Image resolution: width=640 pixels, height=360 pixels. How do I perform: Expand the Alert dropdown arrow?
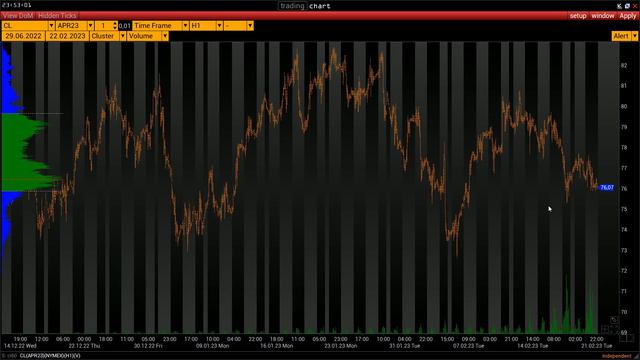634,36
